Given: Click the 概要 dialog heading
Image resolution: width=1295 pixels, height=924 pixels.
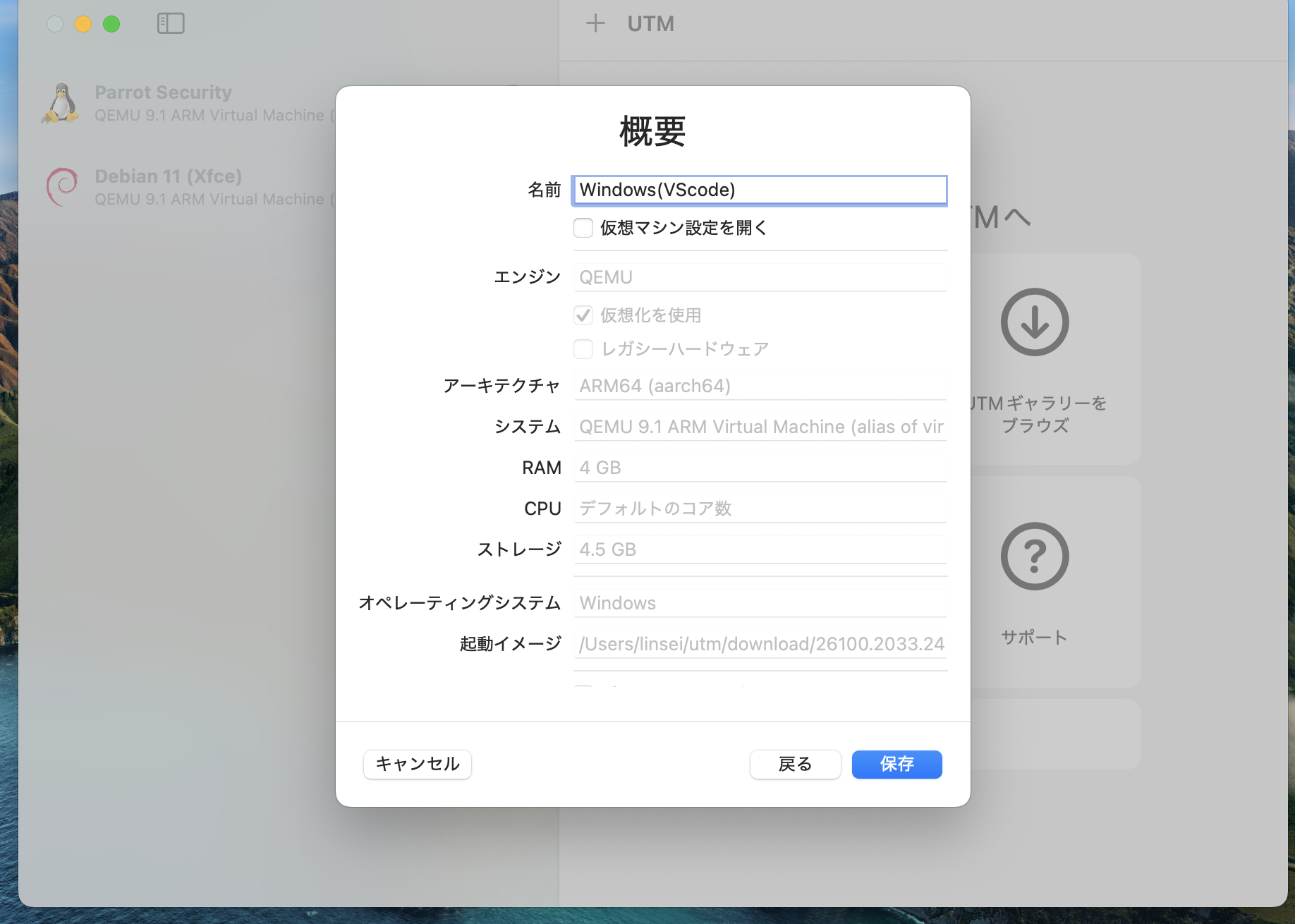Looking at the screenshot, I should [652, 131].
